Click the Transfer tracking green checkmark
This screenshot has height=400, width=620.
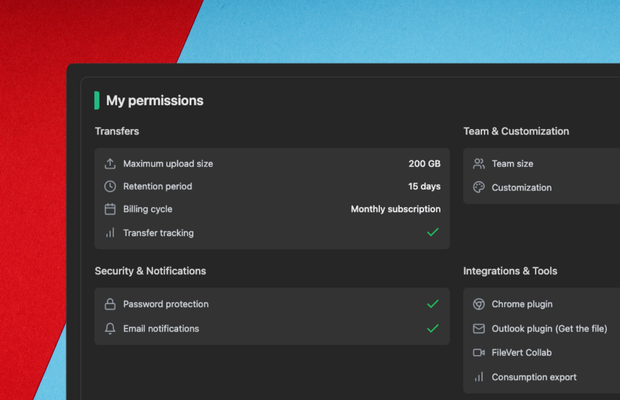432,233
